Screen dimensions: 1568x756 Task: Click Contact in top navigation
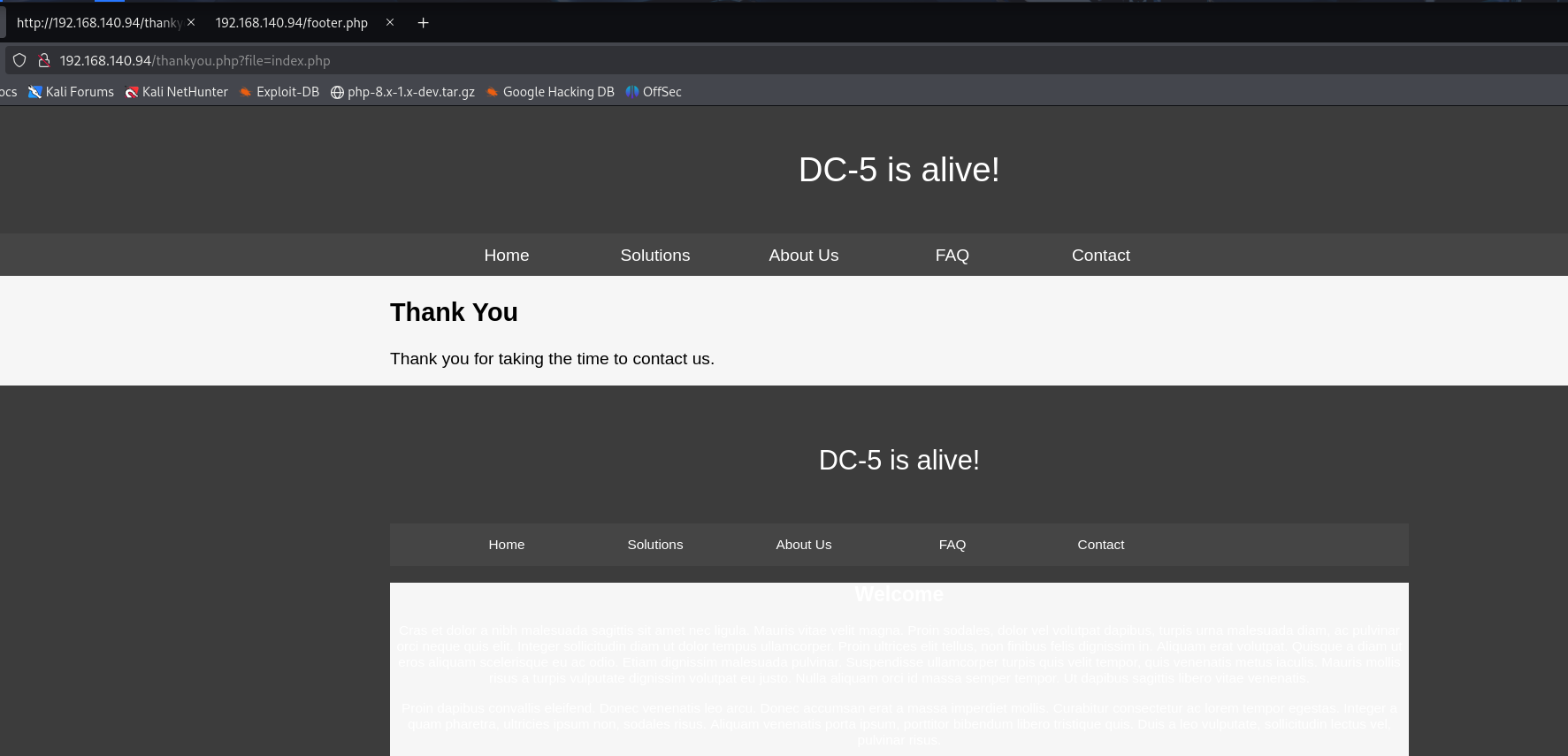1101,256
